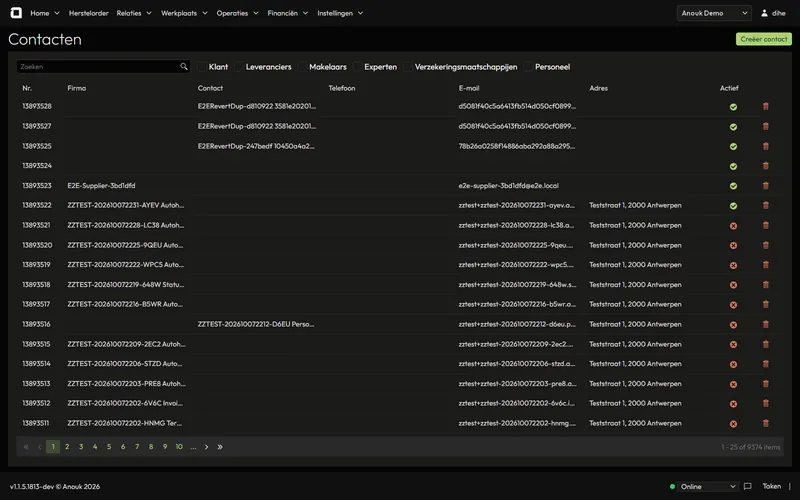Viewport: 800px width, 500px height.
Task: Toggle the Makelaars filter checkbox
Action: (303, 67)
